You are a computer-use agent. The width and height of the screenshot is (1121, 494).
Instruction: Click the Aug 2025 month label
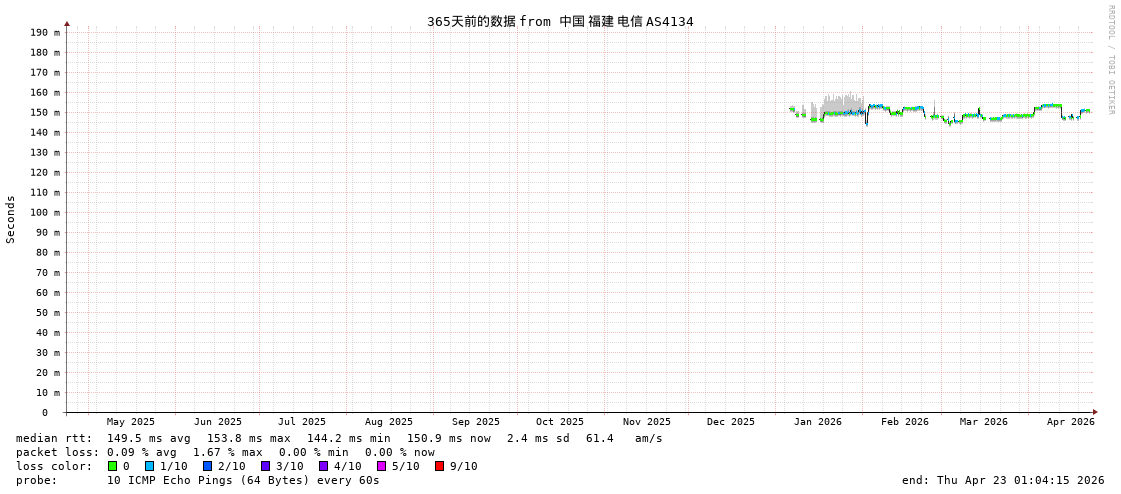(388, 422)
